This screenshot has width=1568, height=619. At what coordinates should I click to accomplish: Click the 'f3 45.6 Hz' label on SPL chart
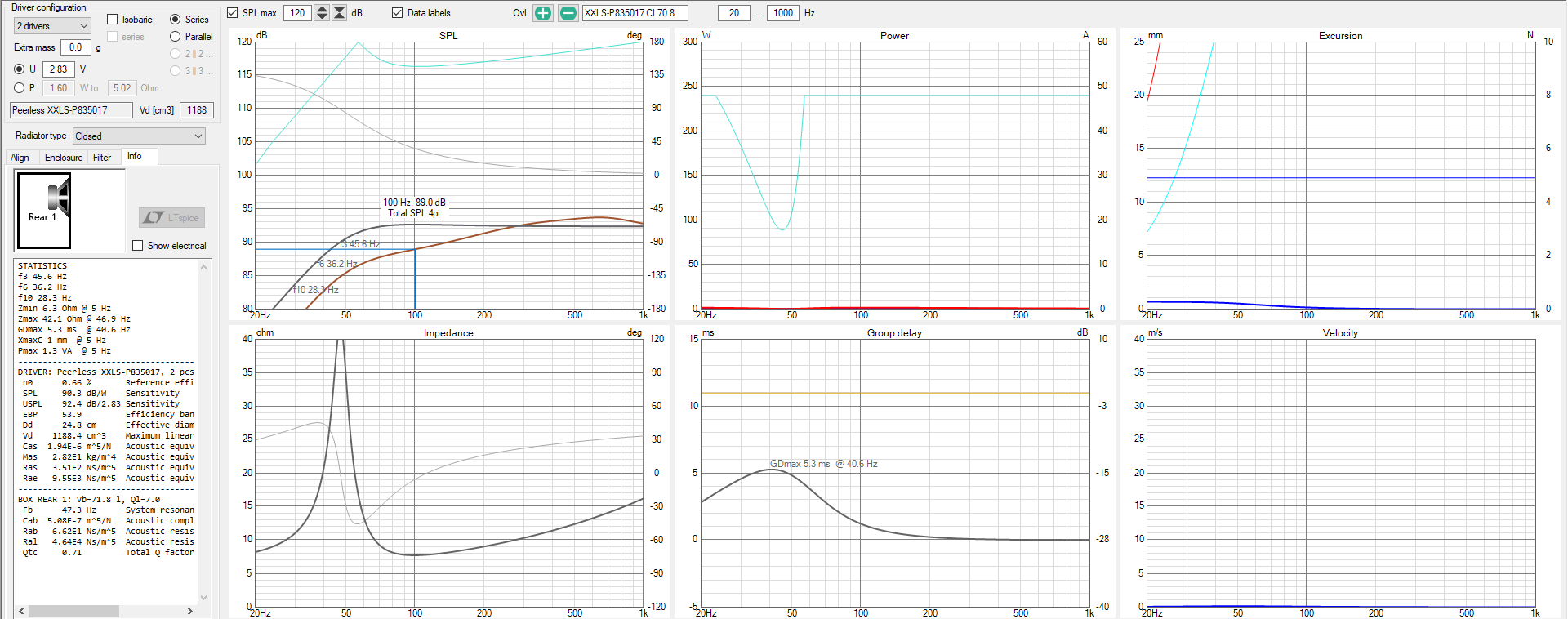[360, 244]
